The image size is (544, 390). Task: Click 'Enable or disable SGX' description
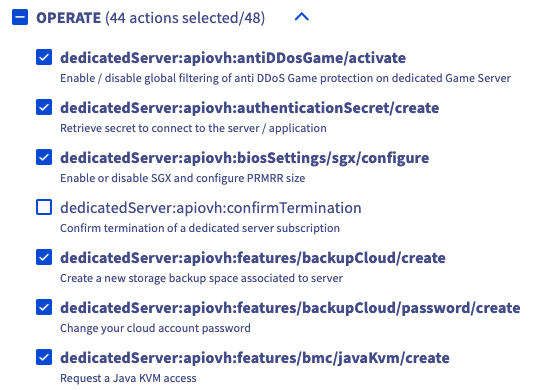(182, 178)
